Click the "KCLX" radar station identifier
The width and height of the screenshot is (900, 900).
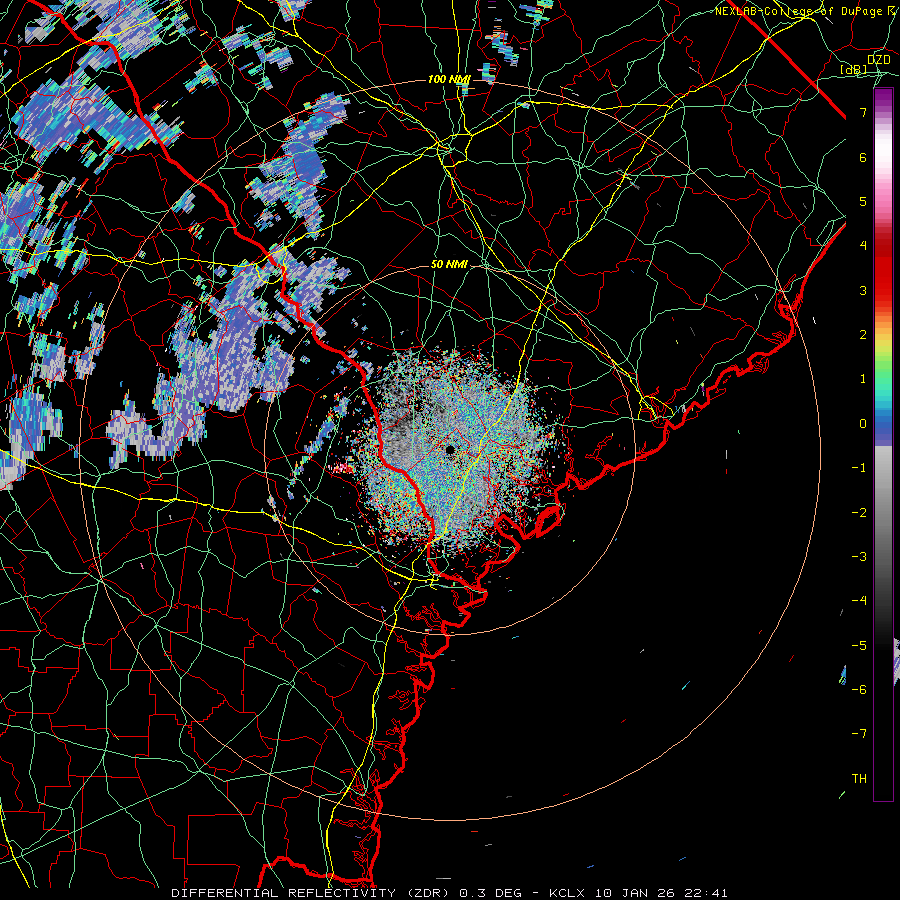click(x=567, y=893)
